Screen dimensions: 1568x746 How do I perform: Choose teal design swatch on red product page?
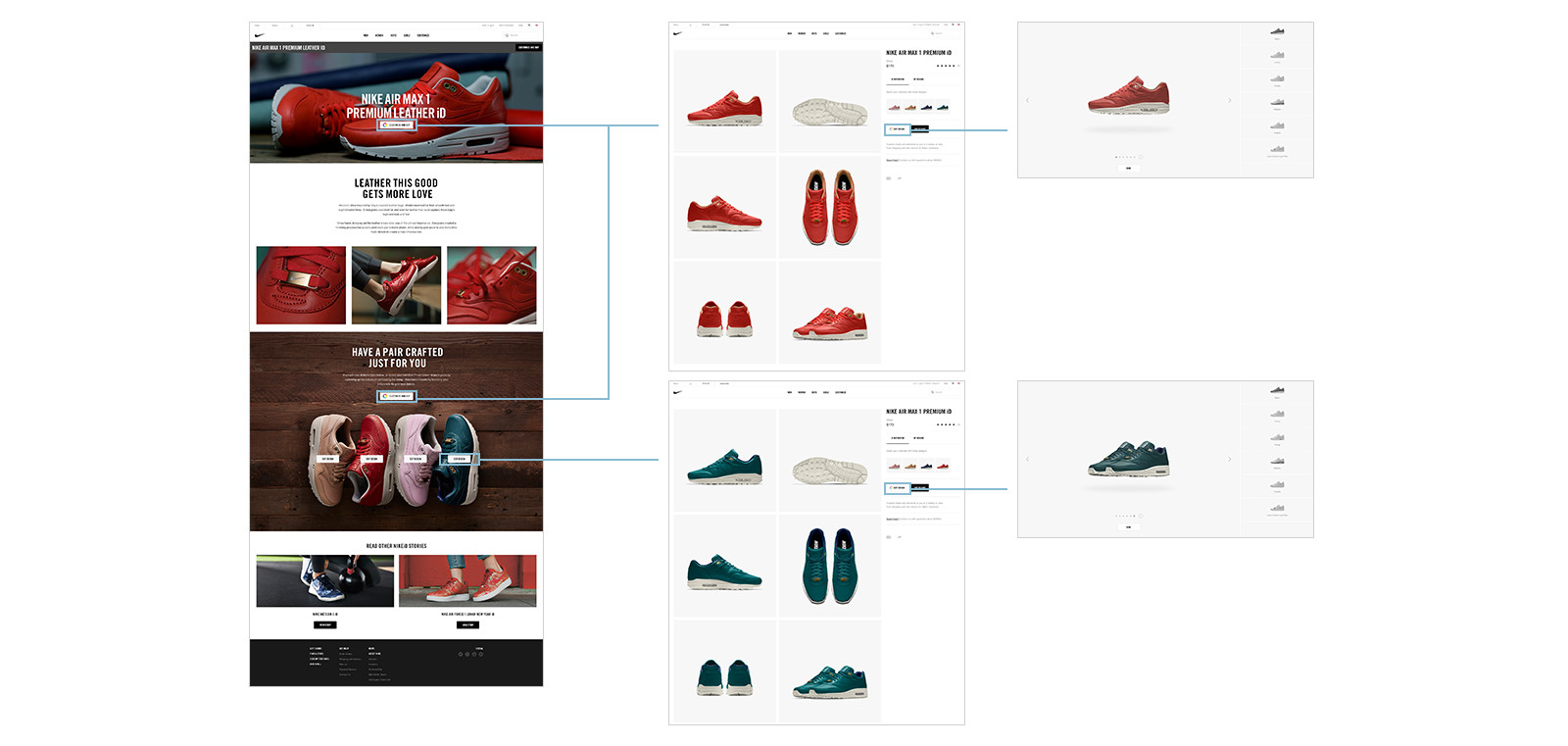click(942, 106)
